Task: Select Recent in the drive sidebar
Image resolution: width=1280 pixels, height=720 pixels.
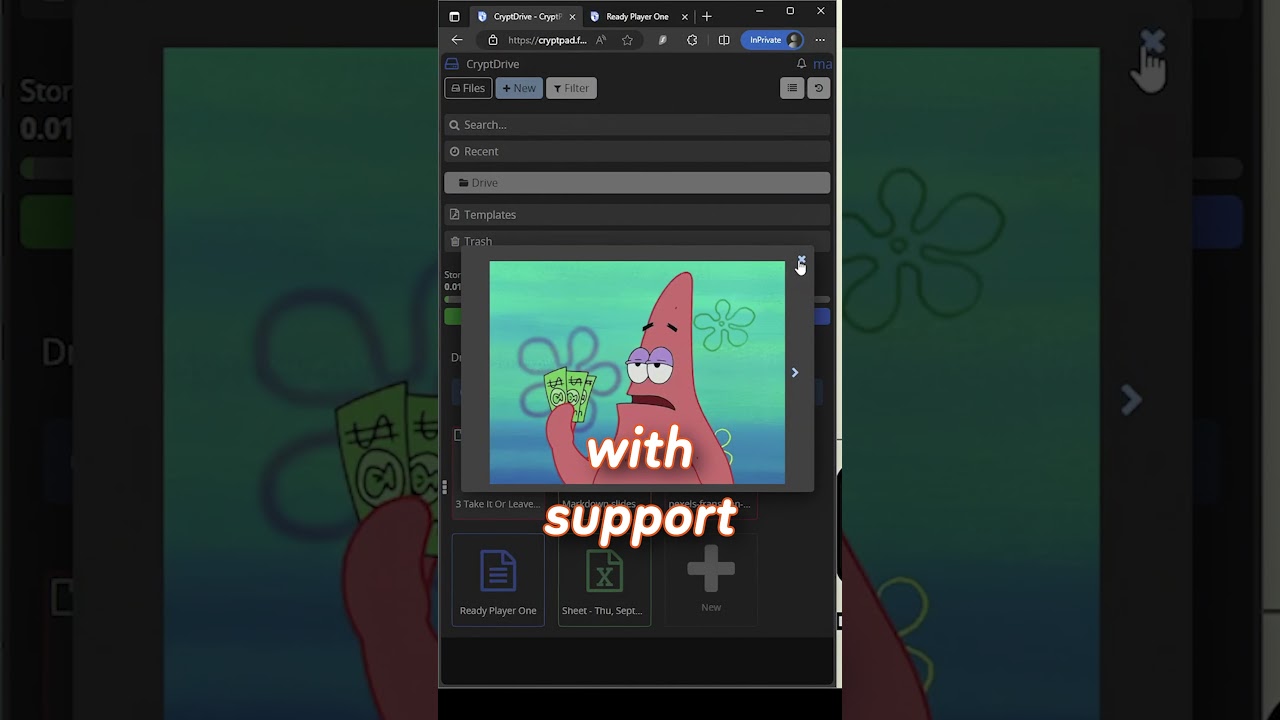Action: click(637, 152)
